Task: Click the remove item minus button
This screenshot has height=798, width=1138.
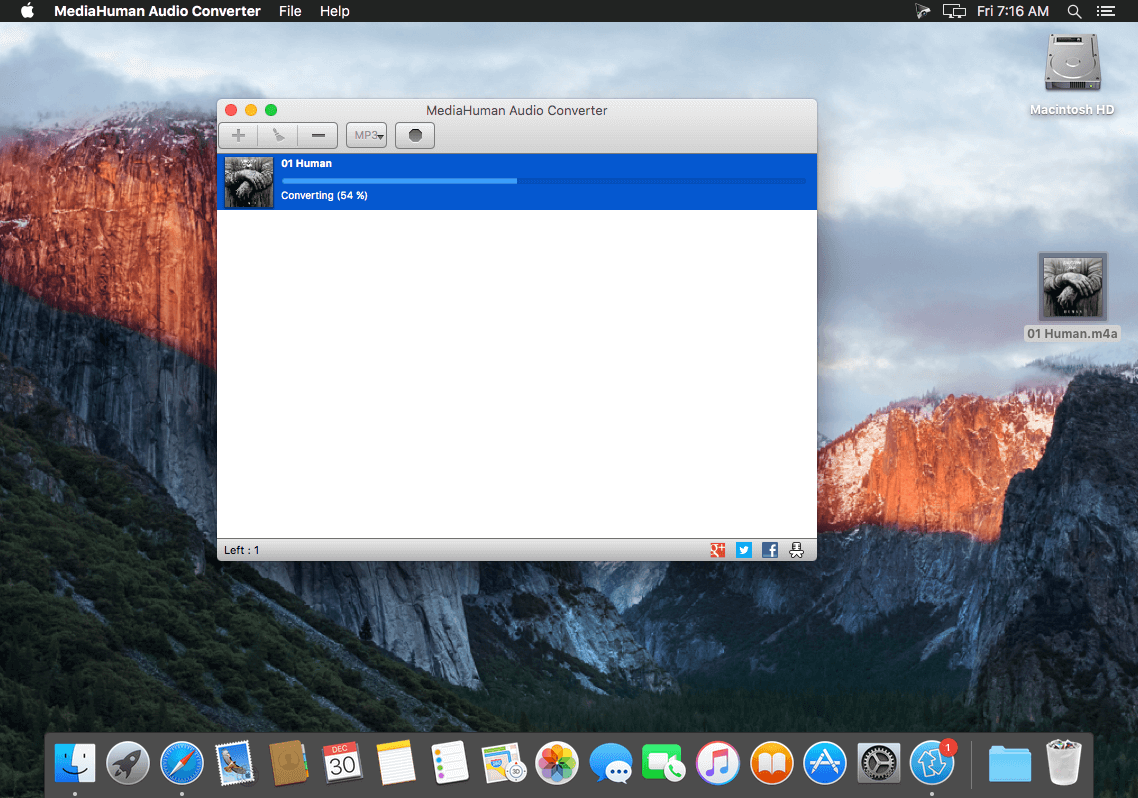Action: coord(318,136)
